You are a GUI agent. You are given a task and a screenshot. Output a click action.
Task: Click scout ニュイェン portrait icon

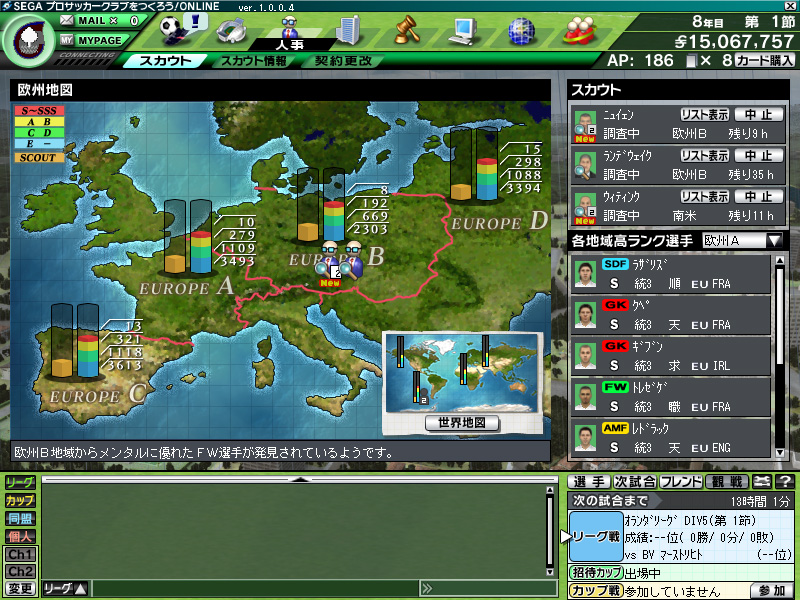[585, 126]
